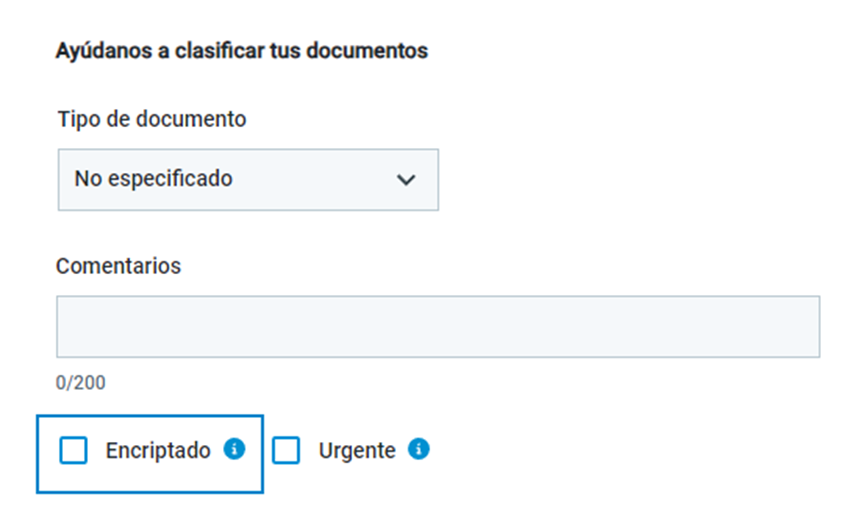Expand the document type combo box
This screenshot has height=530, width=847.
248,180
